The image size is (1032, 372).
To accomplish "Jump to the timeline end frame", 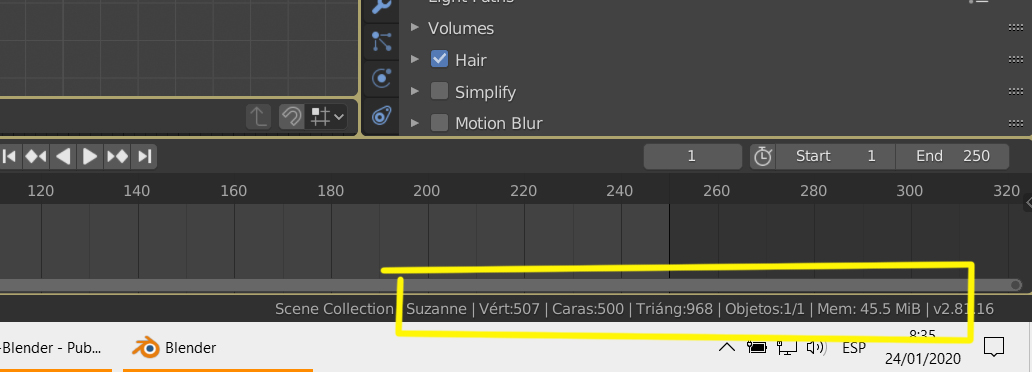I will pos(144,157).
